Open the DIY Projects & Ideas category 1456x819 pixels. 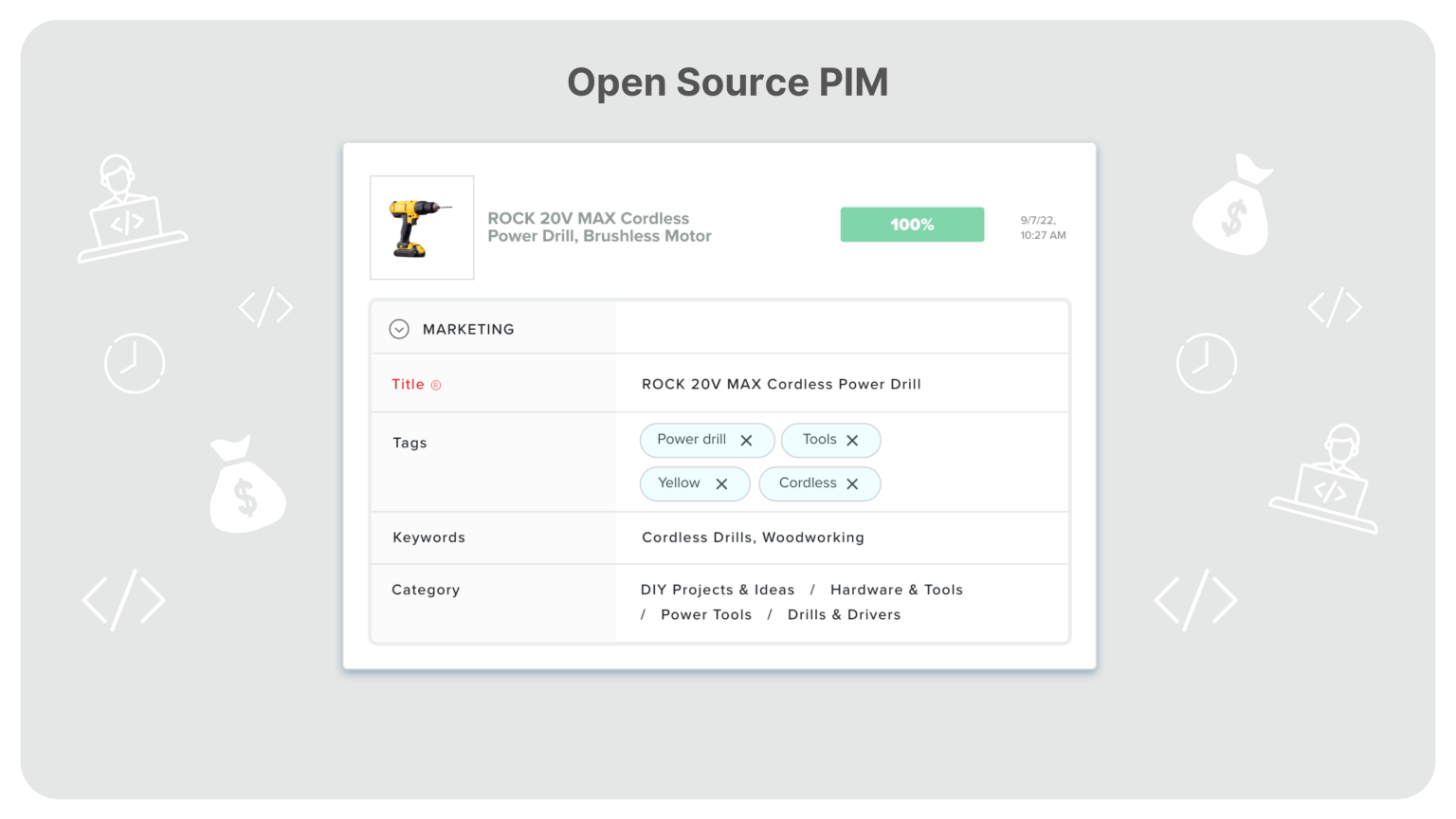pos(718,590)
